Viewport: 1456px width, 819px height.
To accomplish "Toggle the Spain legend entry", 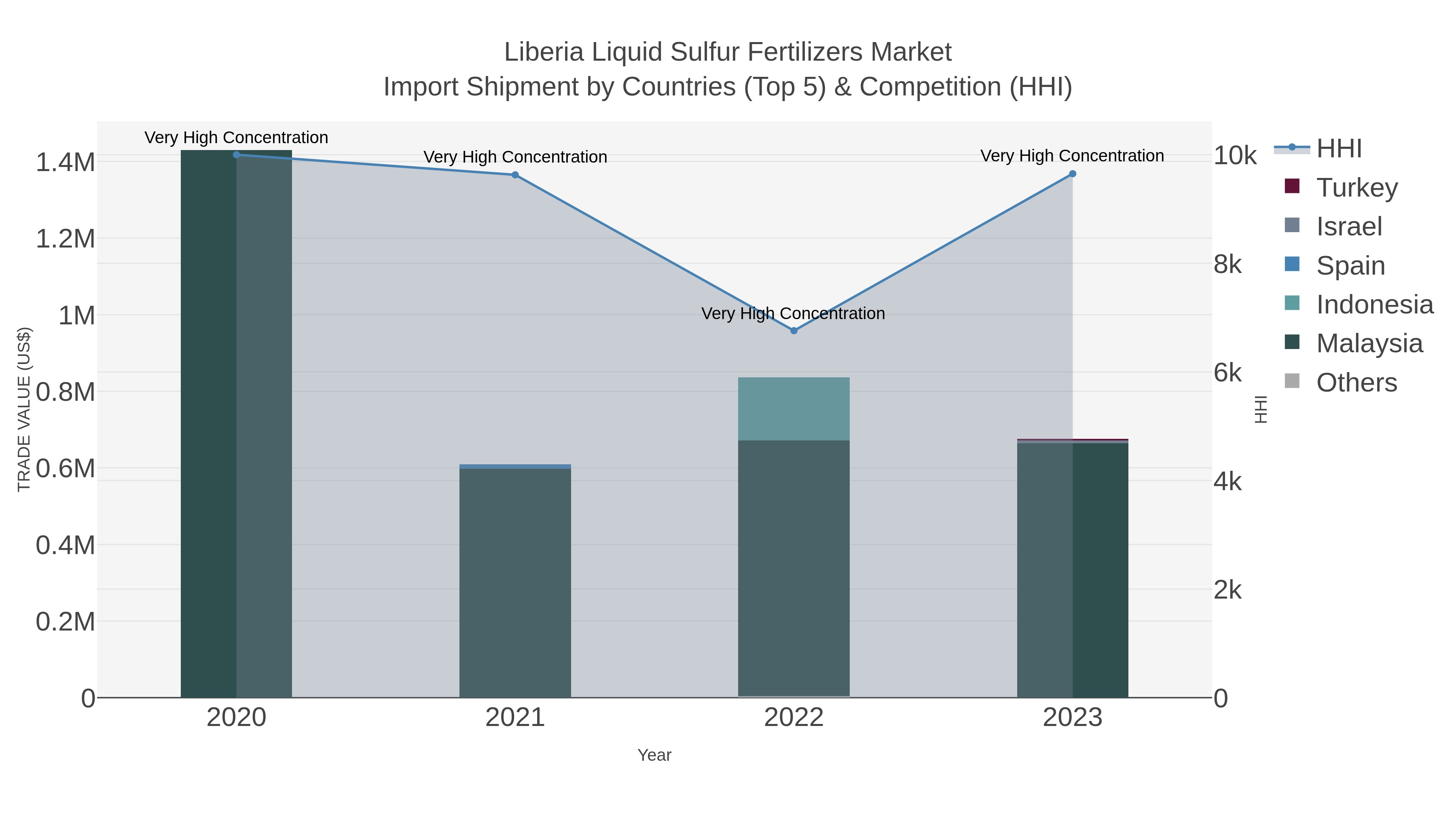I will coord(1335,265).
